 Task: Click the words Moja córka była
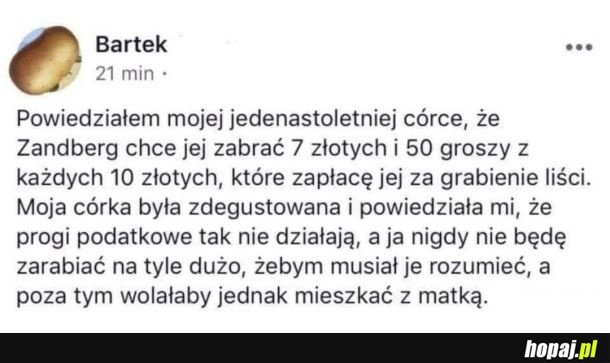[x=99, y=207]
